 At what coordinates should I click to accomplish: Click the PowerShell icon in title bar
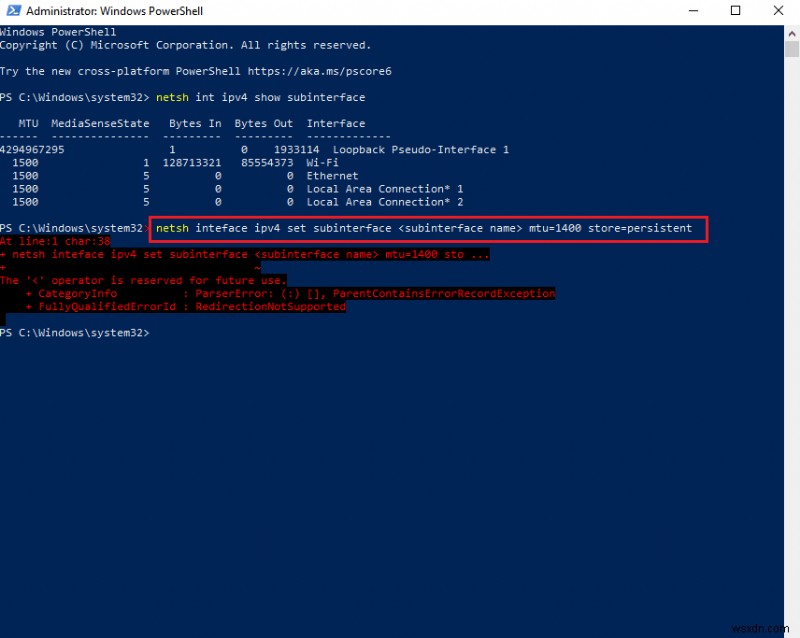click(x=13, y=10)
